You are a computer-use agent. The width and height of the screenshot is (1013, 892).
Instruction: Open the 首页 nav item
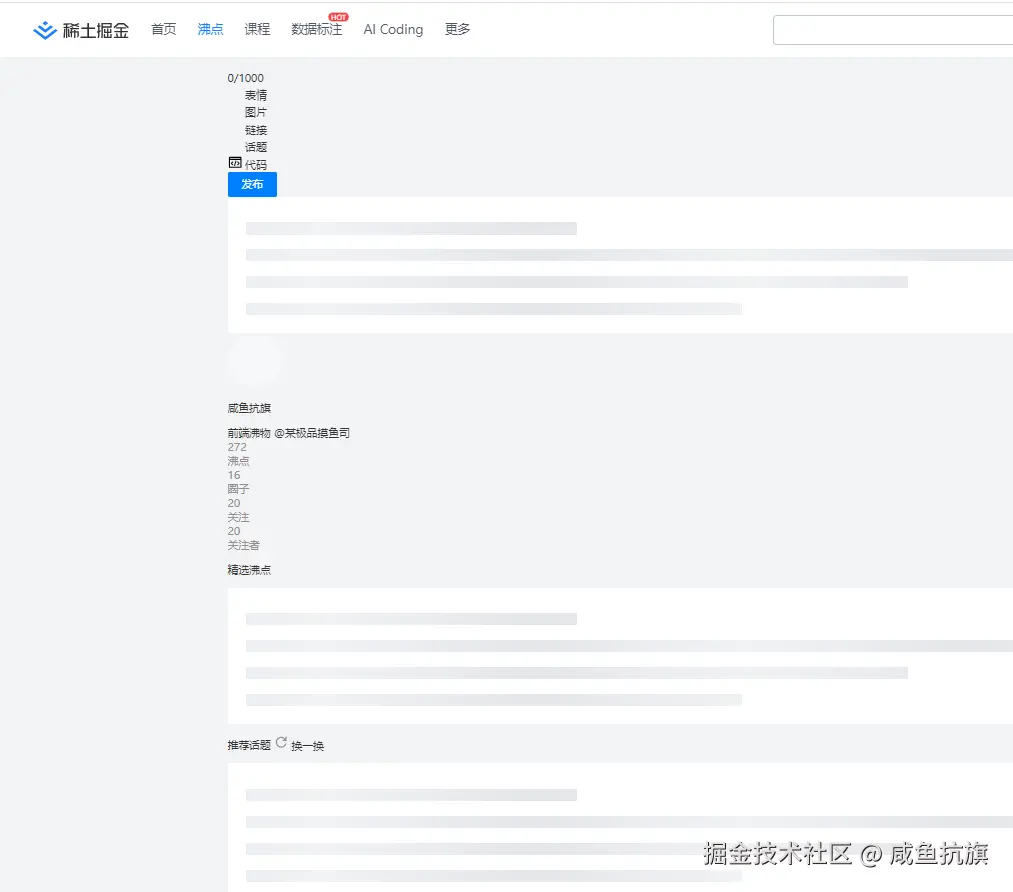pos(163,29)
